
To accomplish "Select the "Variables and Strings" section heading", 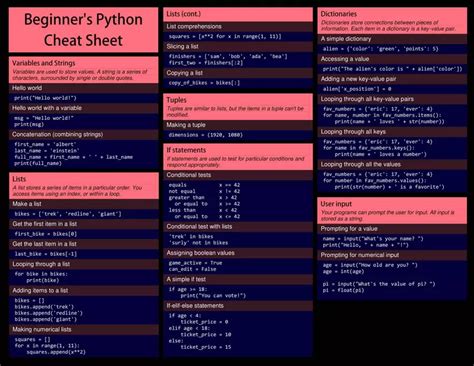I will [x=44, y=63].
